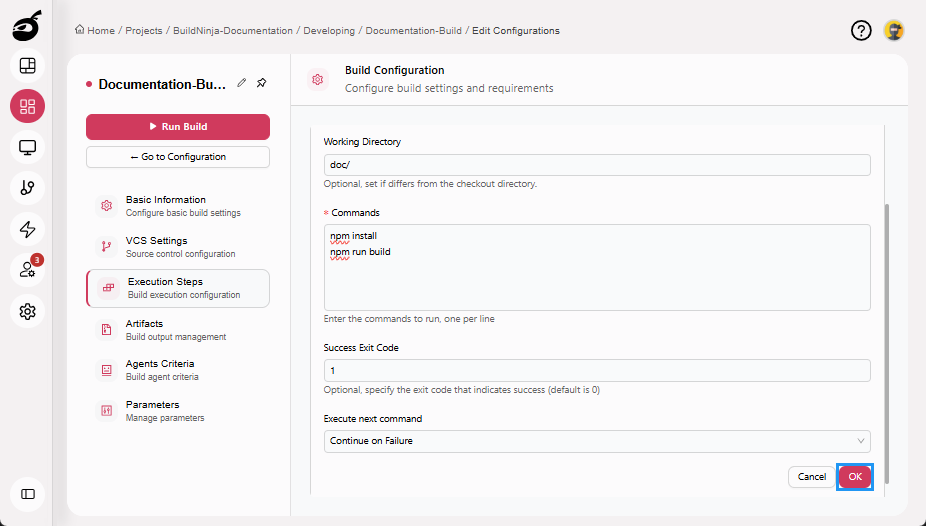Open Artifacts section
This screenshot has width=926, height=526.
pyautogui.click(x=178, y=329)
